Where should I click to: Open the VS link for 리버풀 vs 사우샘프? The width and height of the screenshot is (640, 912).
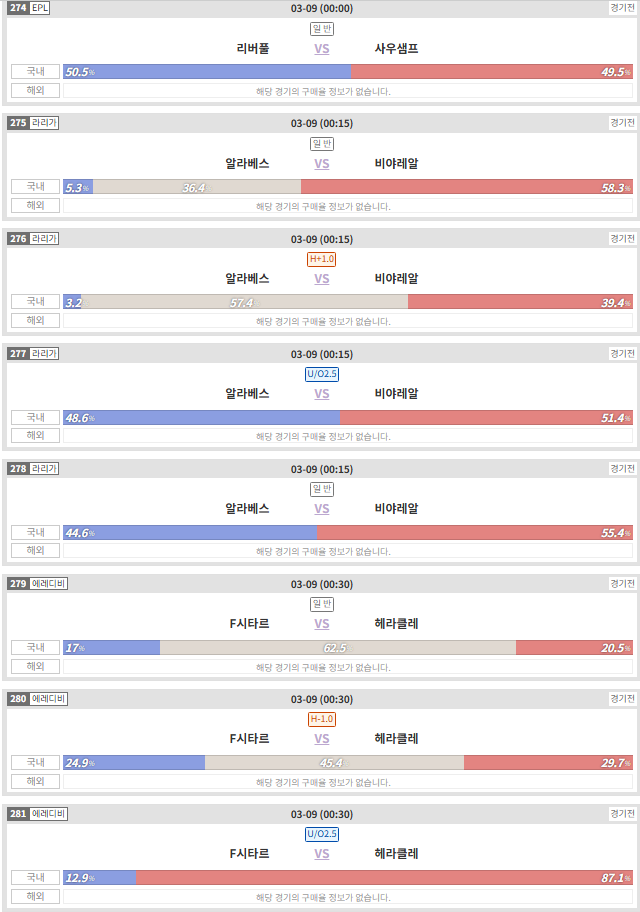(322, 49)
